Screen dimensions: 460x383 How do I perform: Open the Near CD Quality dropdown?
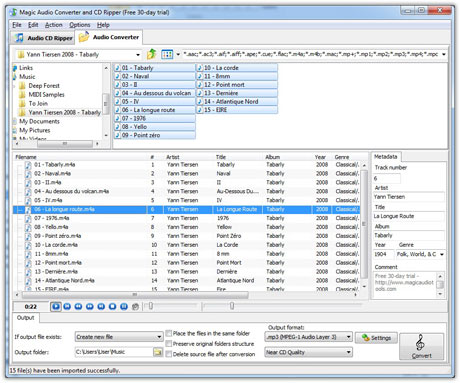[309, 352]
